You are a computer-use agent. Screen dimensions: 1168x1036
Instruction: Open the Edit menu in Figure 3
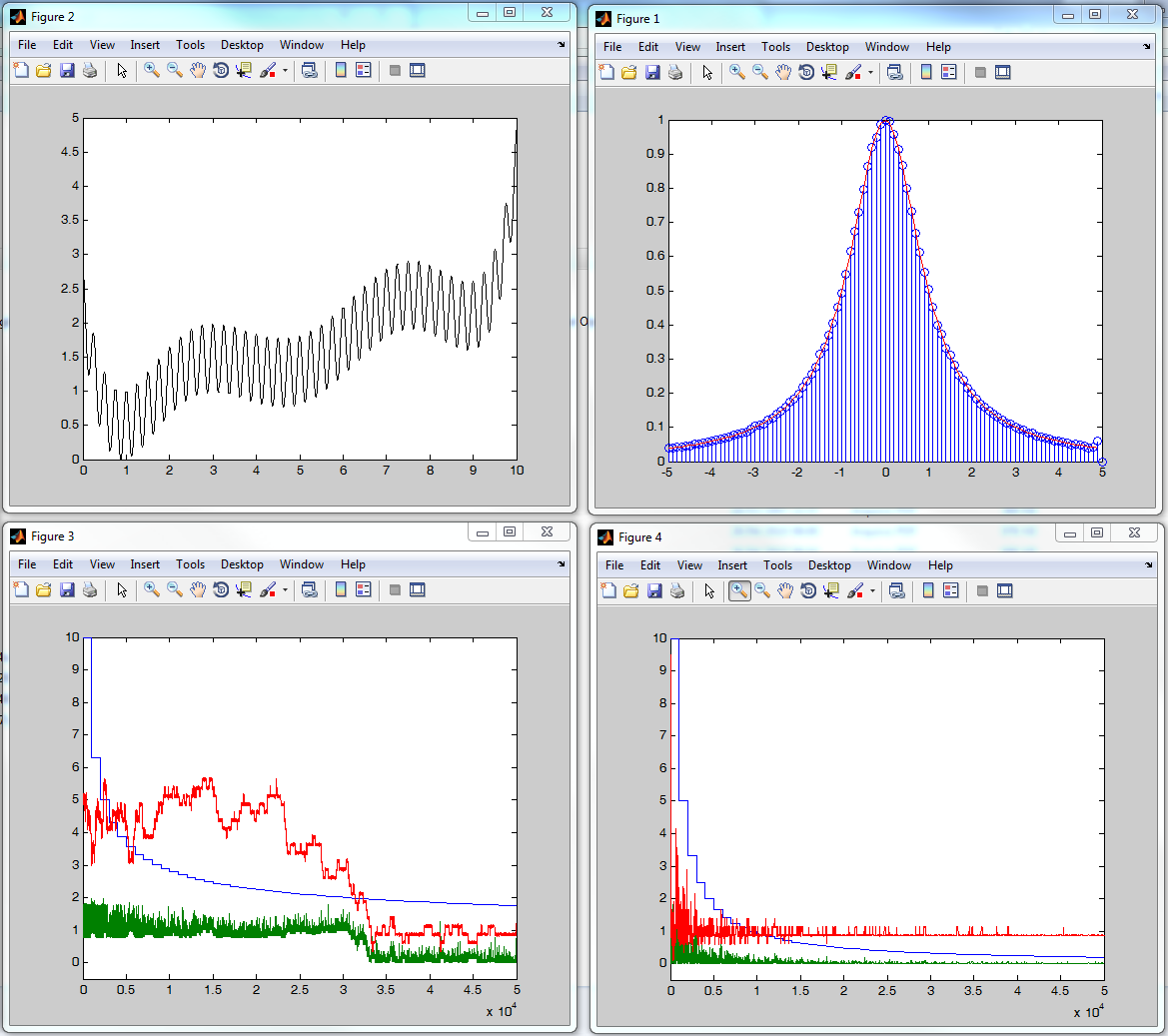tap(63, 564)
